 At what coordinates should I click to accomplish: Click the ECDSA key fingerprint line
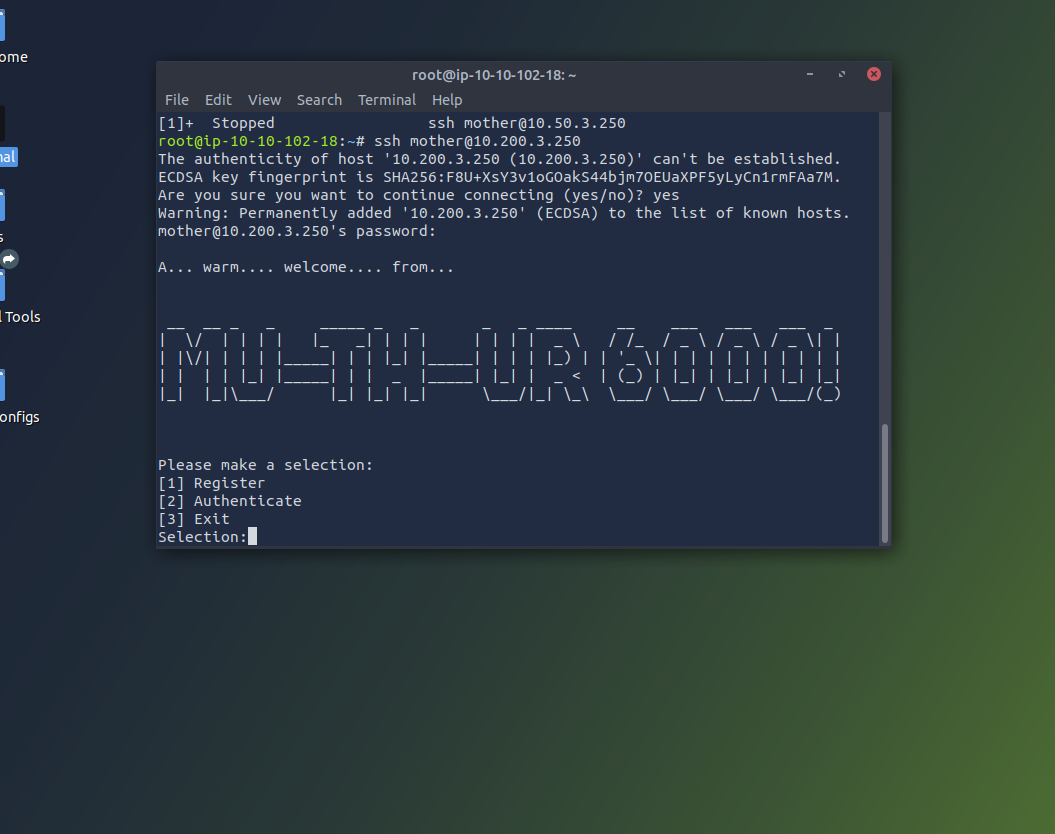[499, 178]
